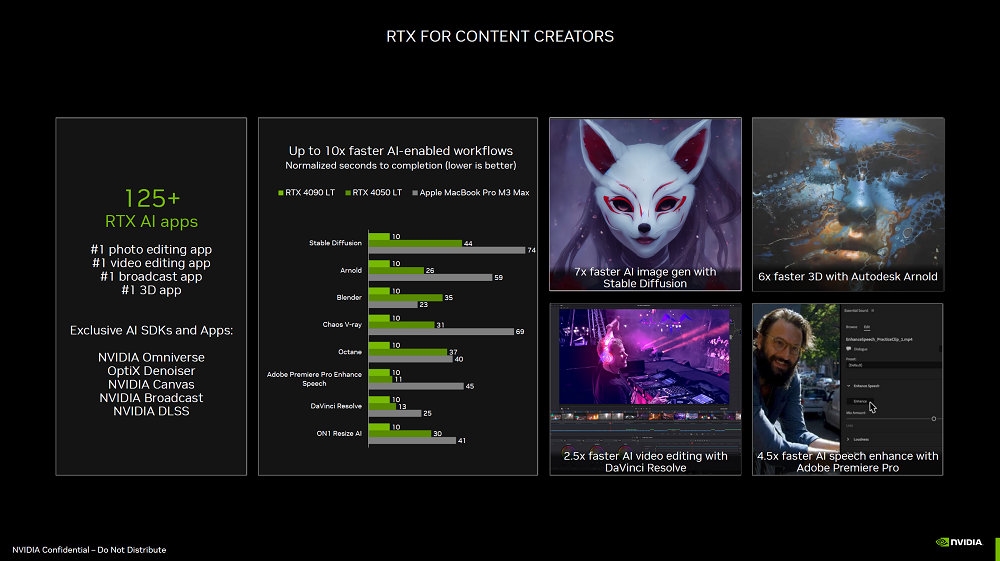
Task: Click the Adobe Premiere Pro Enhance Speech row label
Action: coord(314,379)
